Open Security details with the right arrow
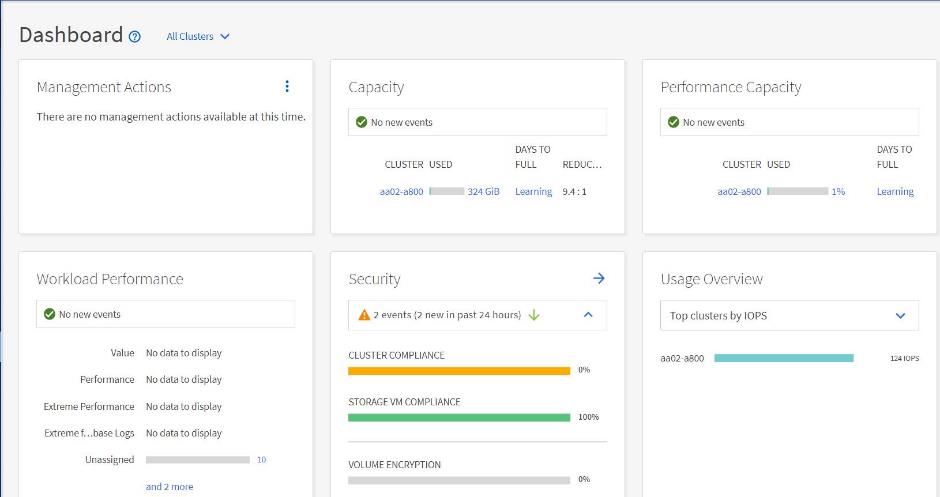This screenshot has width=940, height=497. [599, 278]
